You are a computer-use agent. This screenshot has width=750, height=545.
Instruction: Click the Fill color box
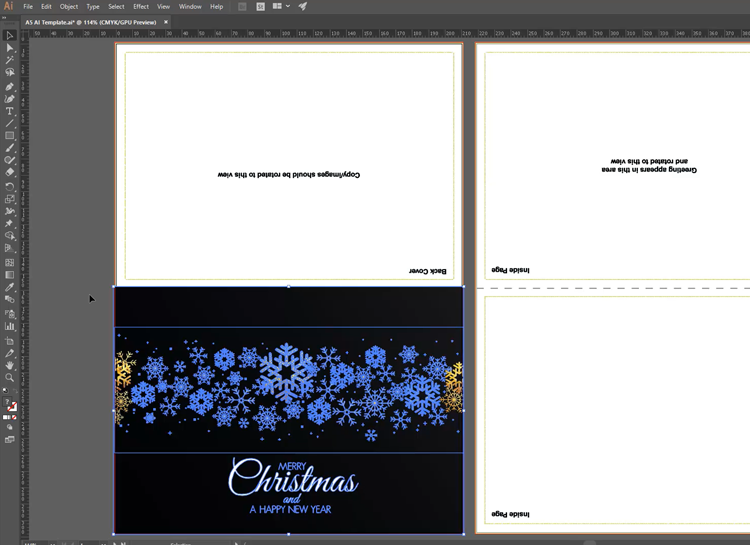pos(7,403)
